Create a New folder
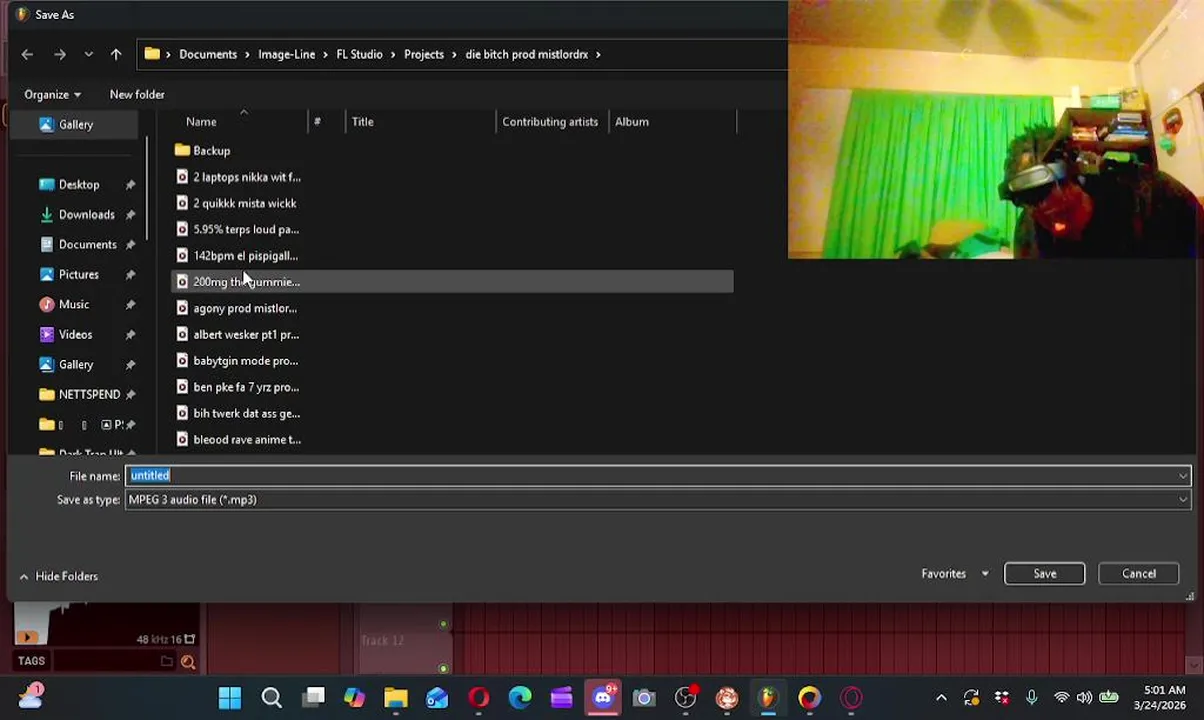Viewport: 1204px width, 720px height. (x=137, y=94)
